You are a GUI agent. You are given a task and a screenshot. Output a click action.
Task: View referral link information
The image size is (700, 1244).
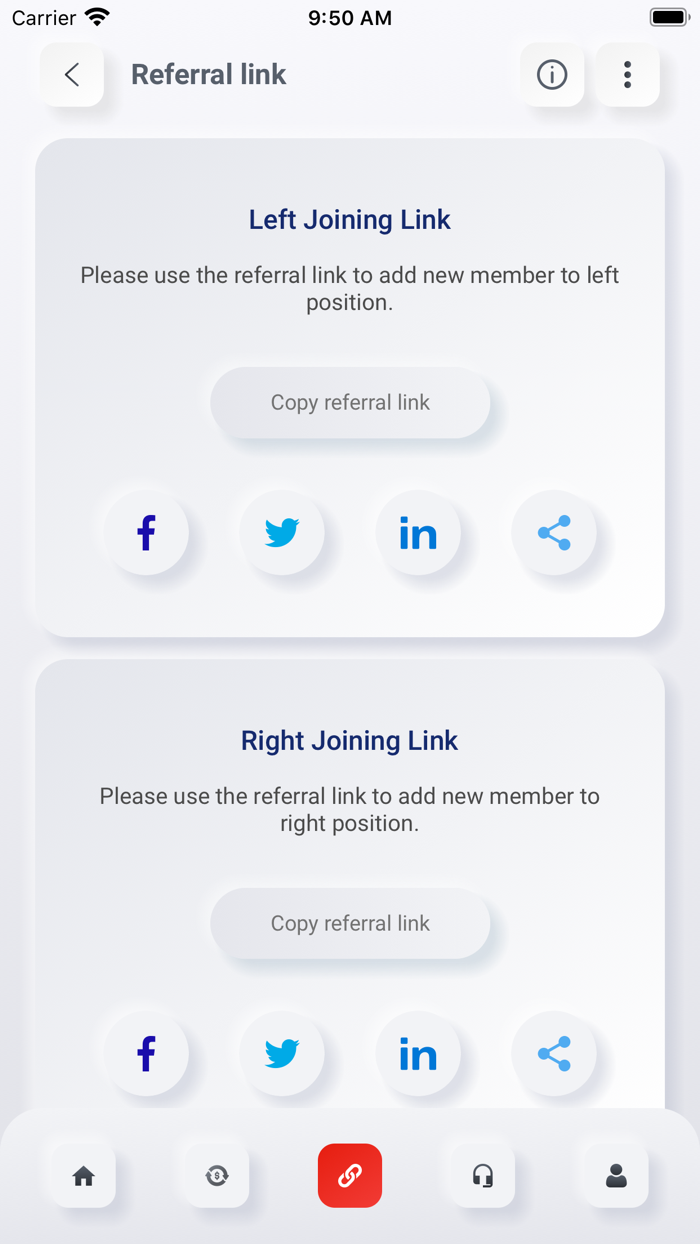551,74
